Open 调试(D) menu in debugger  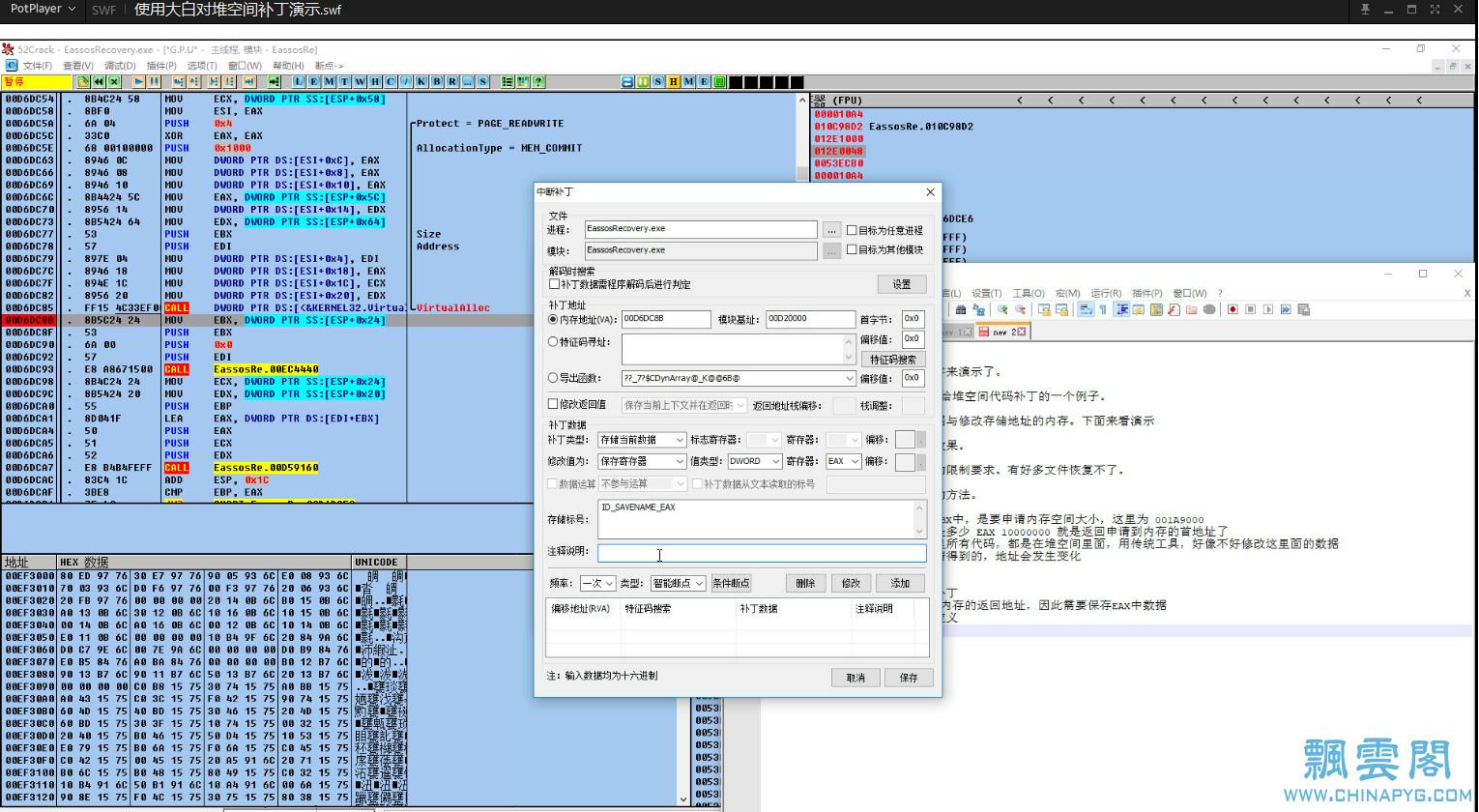tap(120, 66)
